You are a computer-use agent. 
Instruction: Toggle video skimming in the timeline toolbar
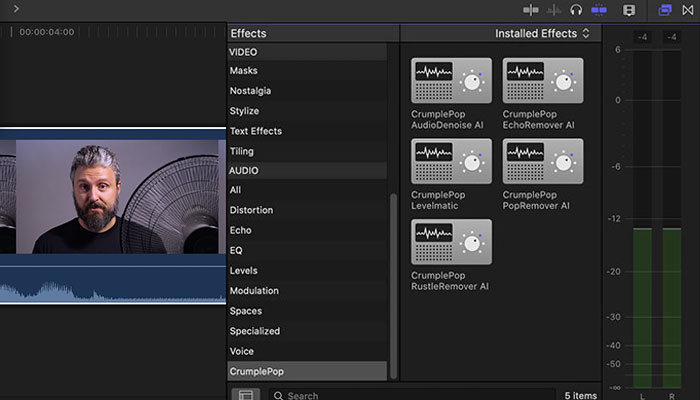(531, 10)
